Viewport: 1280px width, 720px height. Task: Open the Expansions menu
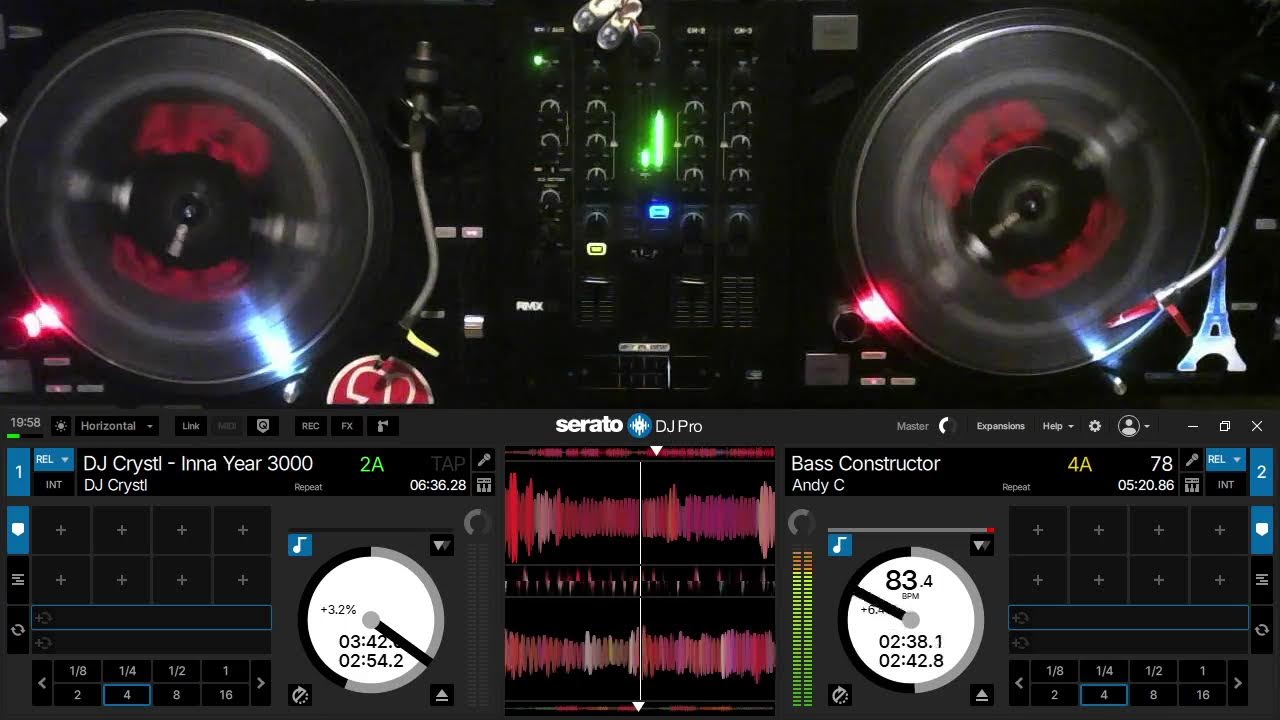(1001, 426)
